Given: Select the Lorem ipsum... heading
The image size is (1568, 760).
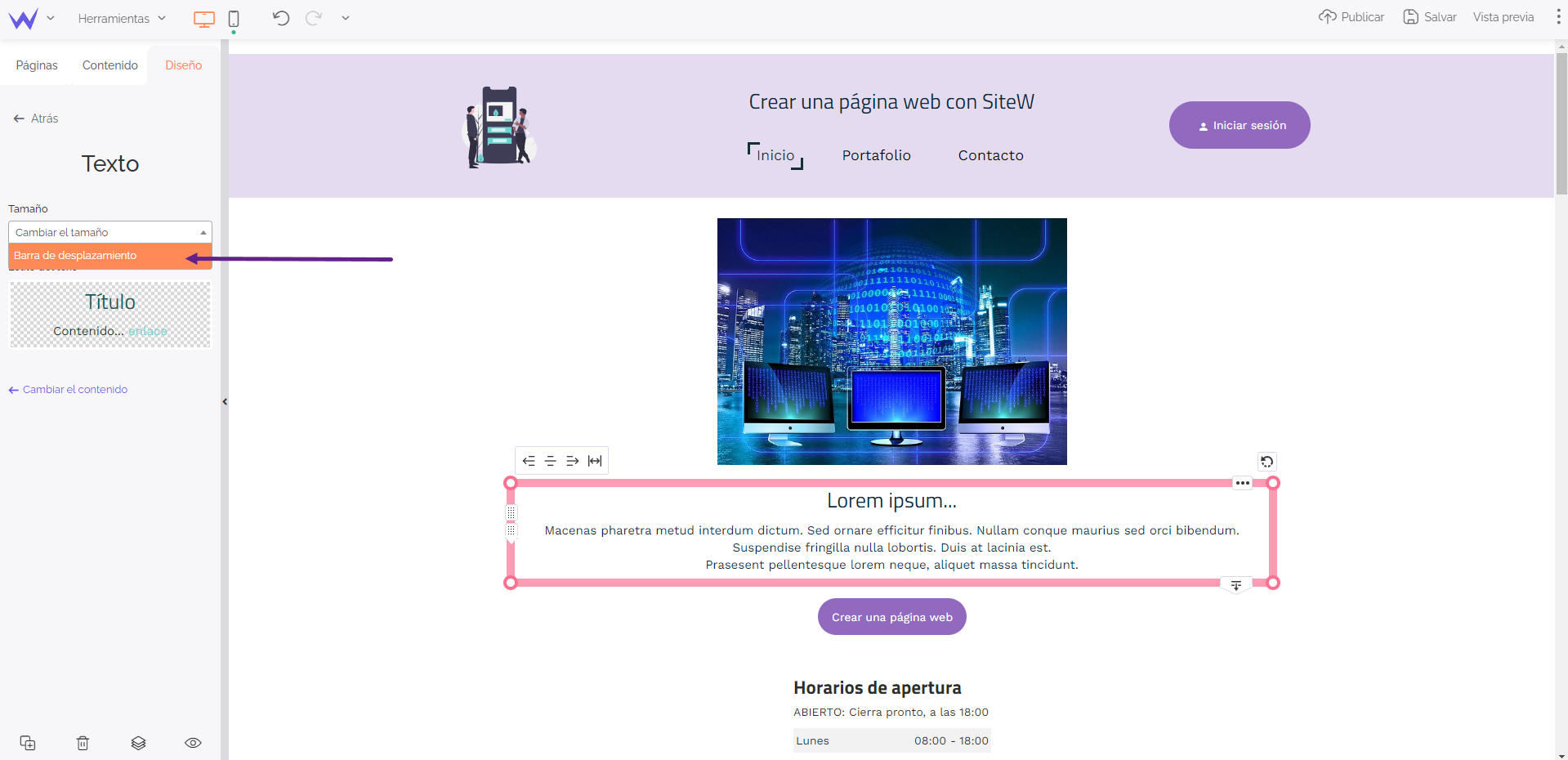Looking at the screenshot, I should tap(891, 500).
